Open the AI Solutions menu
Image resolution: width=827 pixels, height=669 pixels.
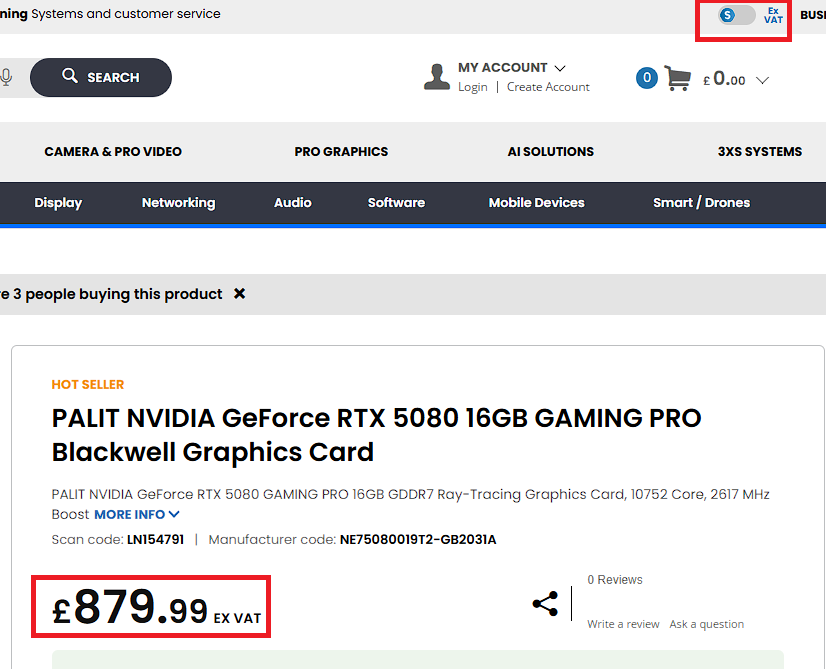[550, 152]
